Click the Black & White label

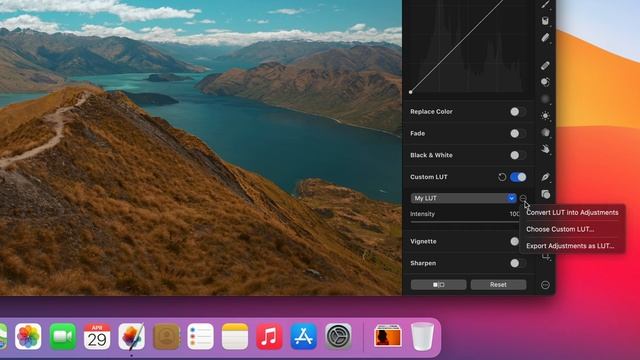pos(431,155)
